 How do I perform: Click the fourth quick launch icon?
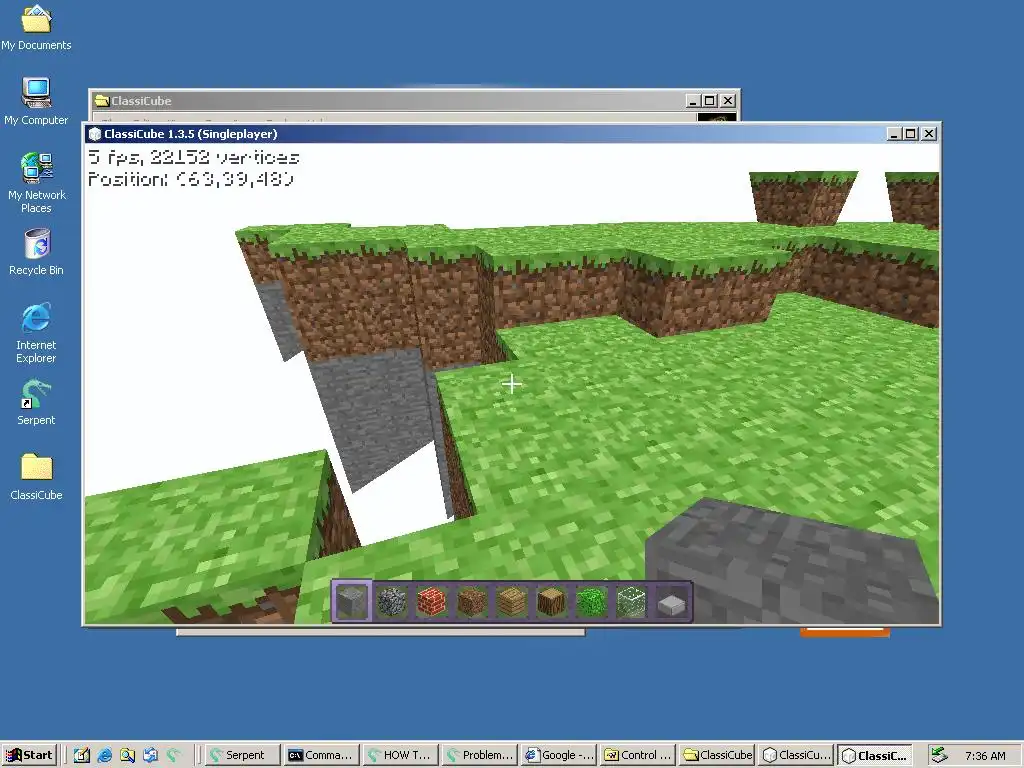coord(150,755)
